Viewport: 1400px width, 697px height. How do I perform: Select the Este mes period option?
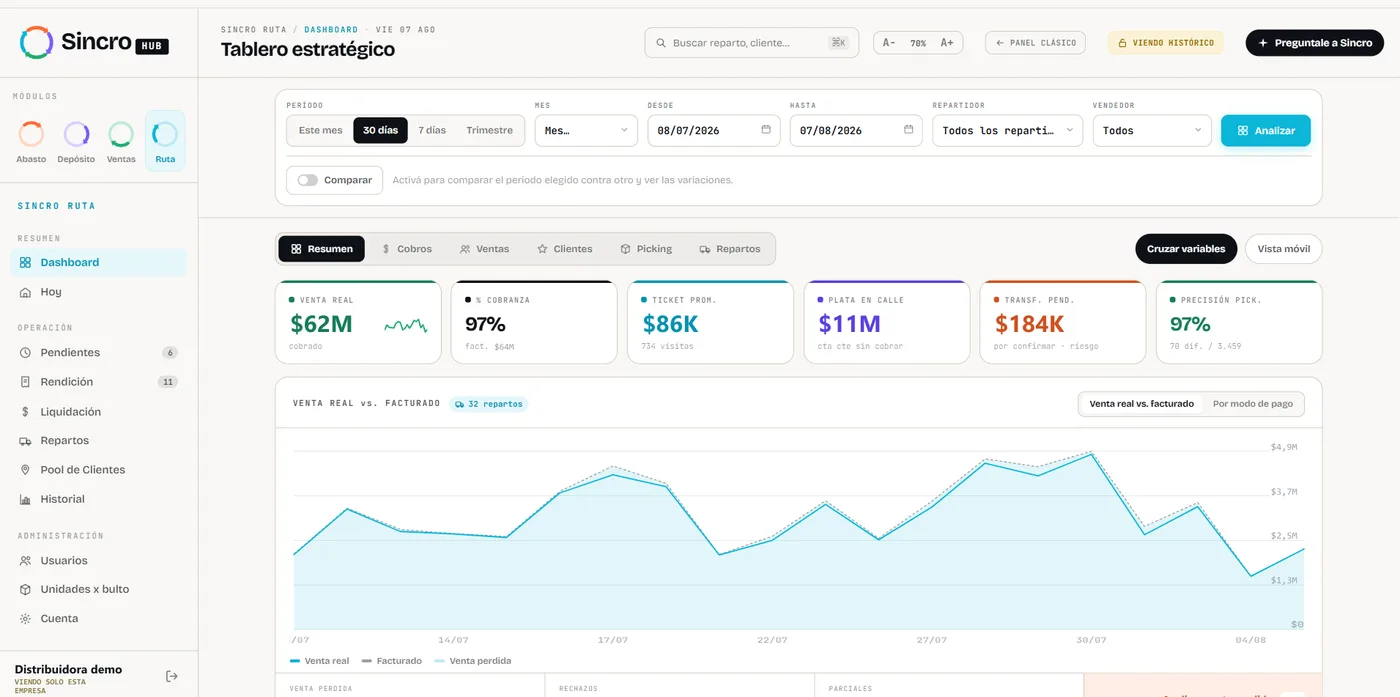(x=320, y=130)
